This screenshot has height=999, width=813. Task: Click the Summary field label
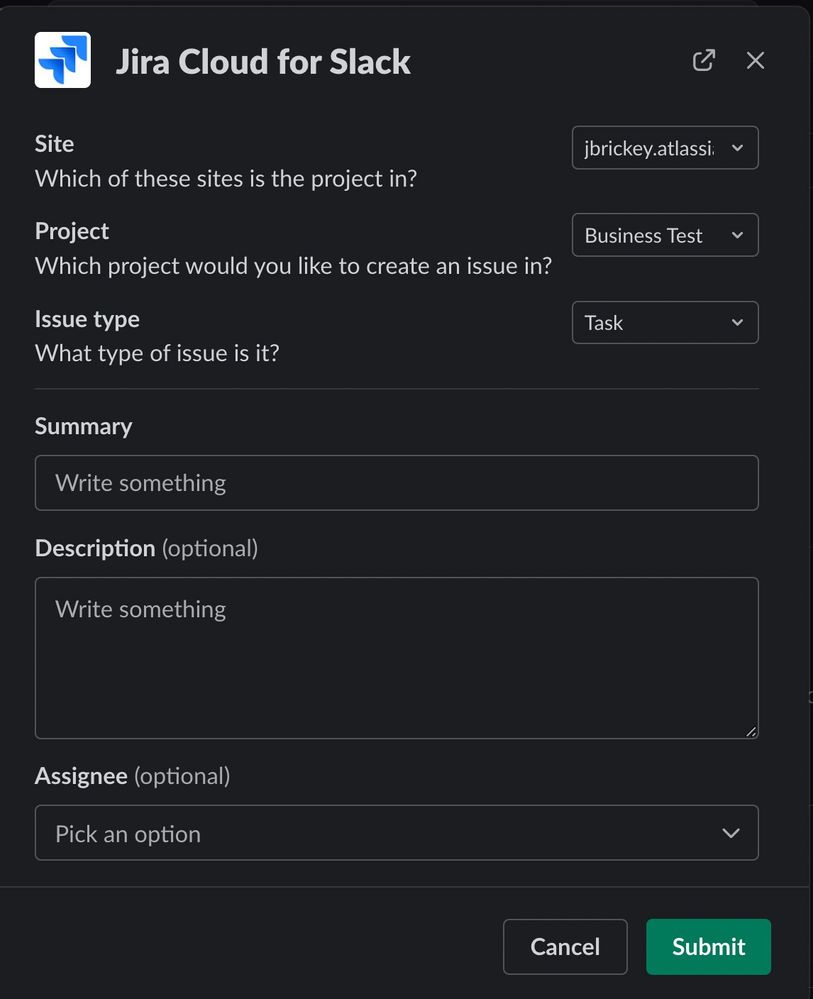tap(83, 426)
